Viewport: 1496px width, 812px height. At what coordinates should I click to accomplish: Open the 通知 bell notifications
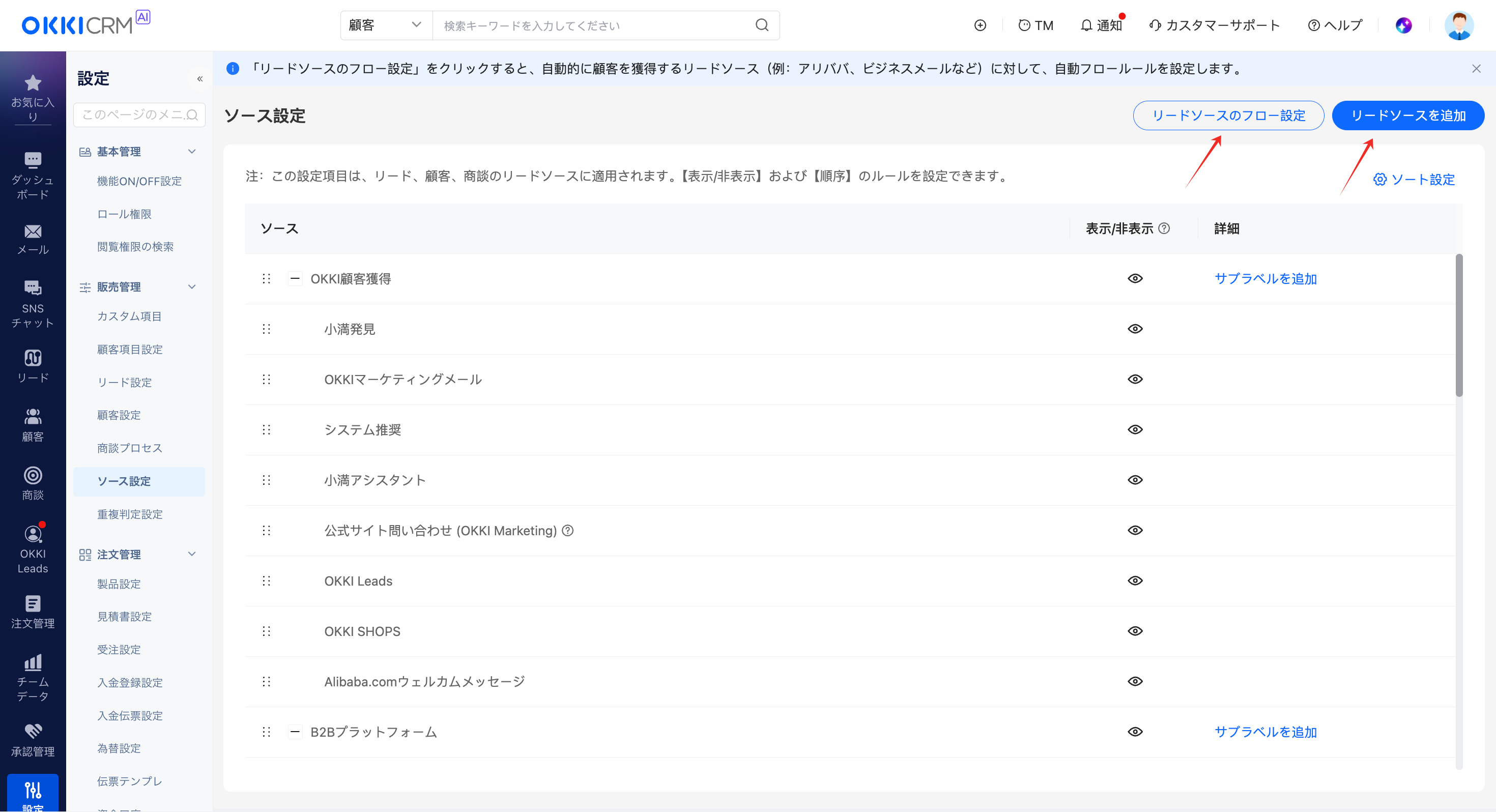(1101, 25)
